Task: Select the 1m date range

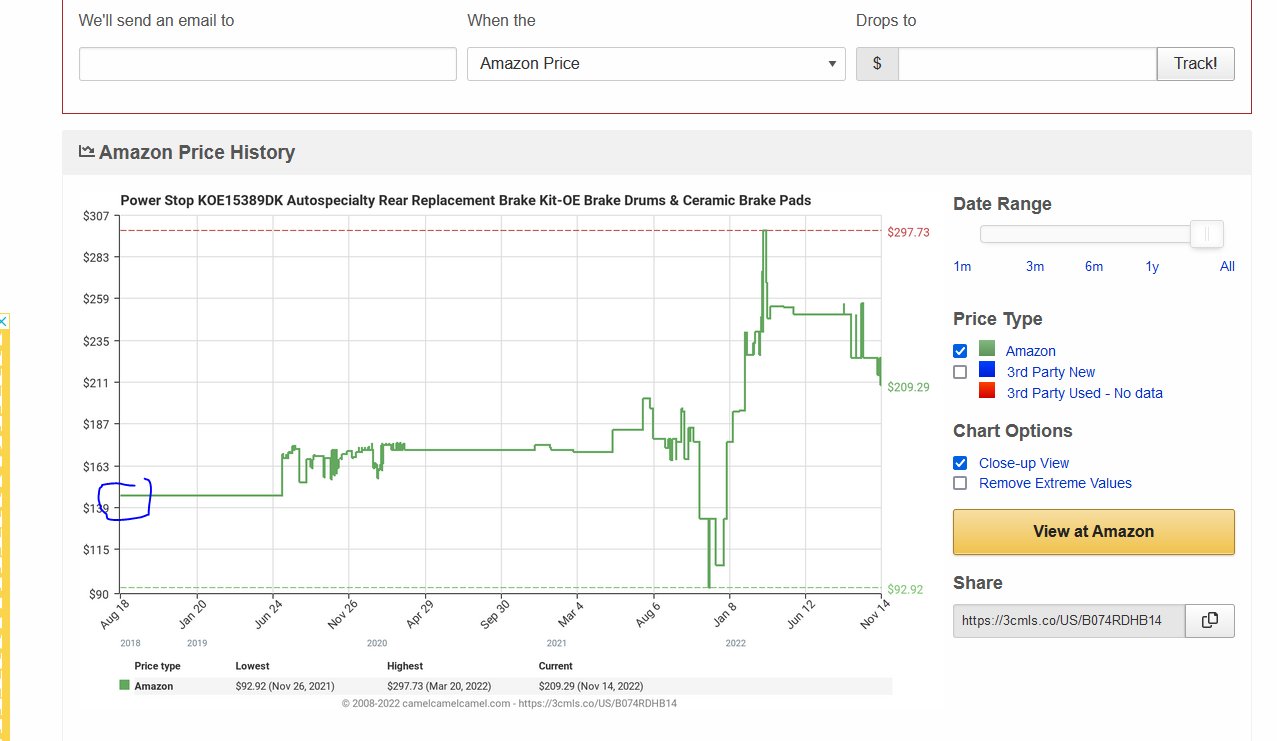Action: (962, 266)
